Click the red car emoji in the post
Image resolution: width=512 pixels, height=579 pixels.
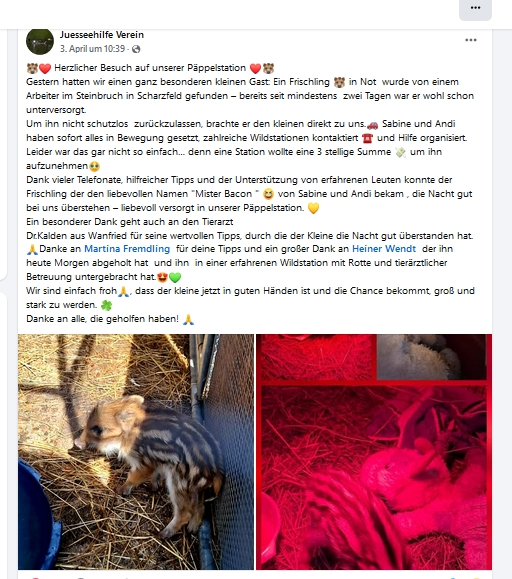tap(372, 125)
